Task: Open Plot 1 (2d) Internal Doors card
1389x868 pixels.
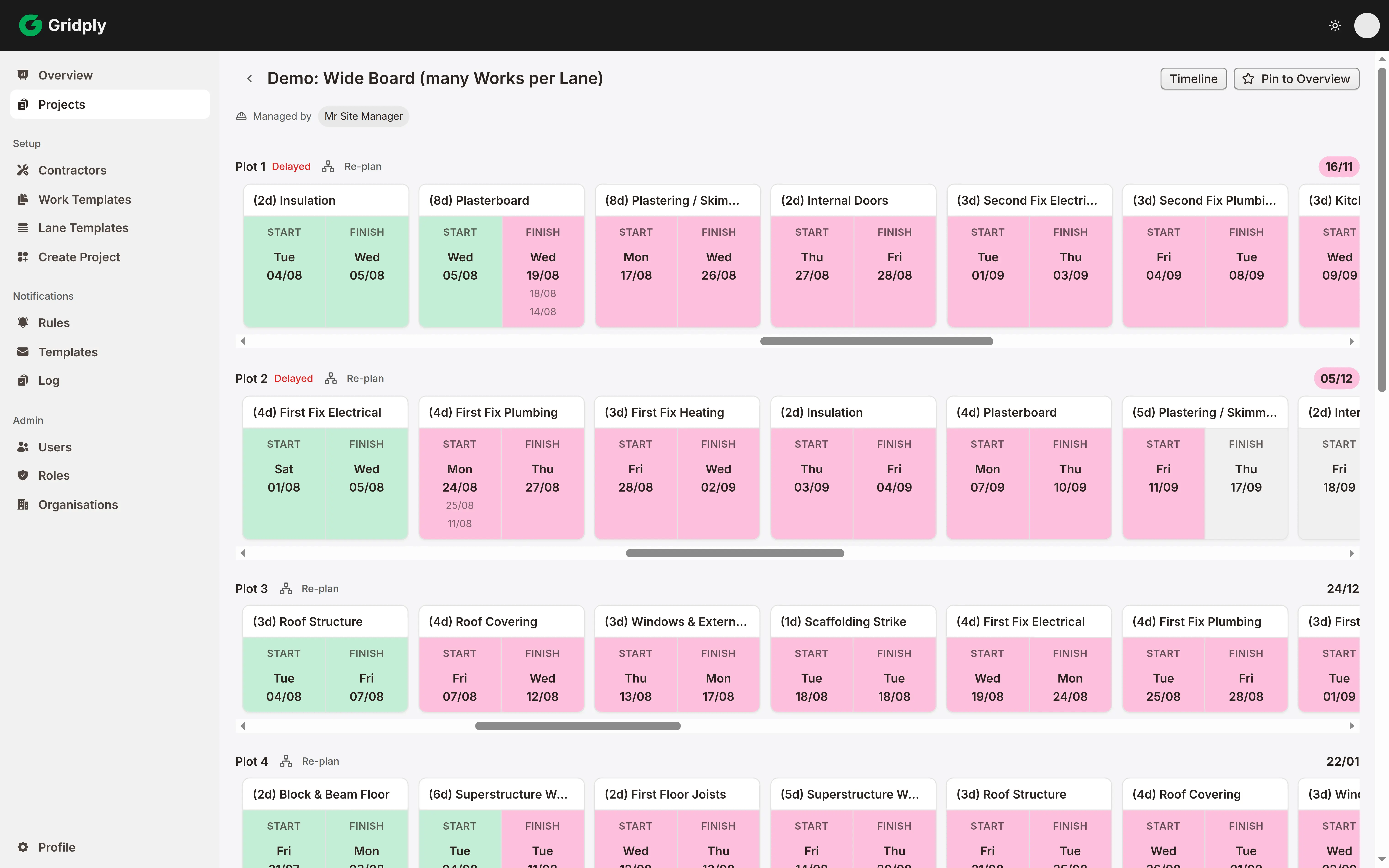Action: [854, 256]
